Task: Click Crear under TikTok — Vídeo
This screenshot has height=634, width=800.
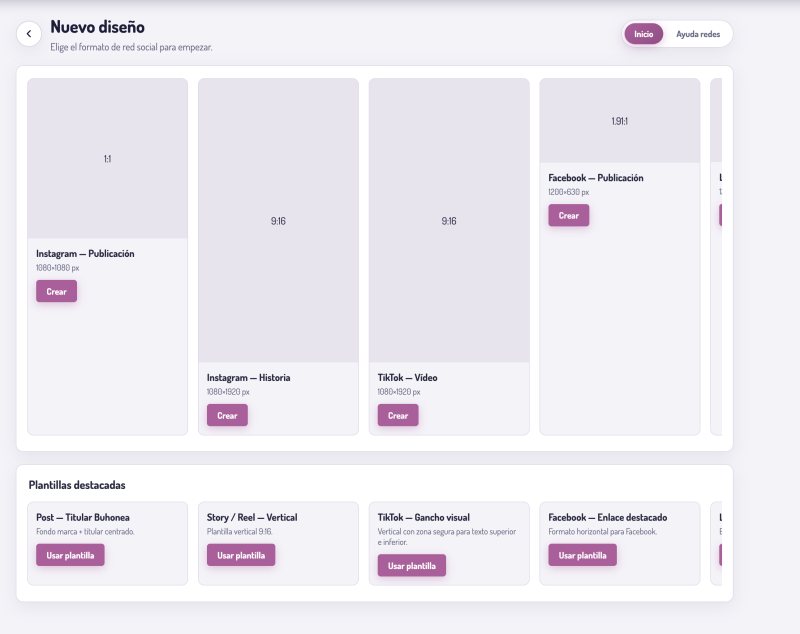Action: coord(398,415)
